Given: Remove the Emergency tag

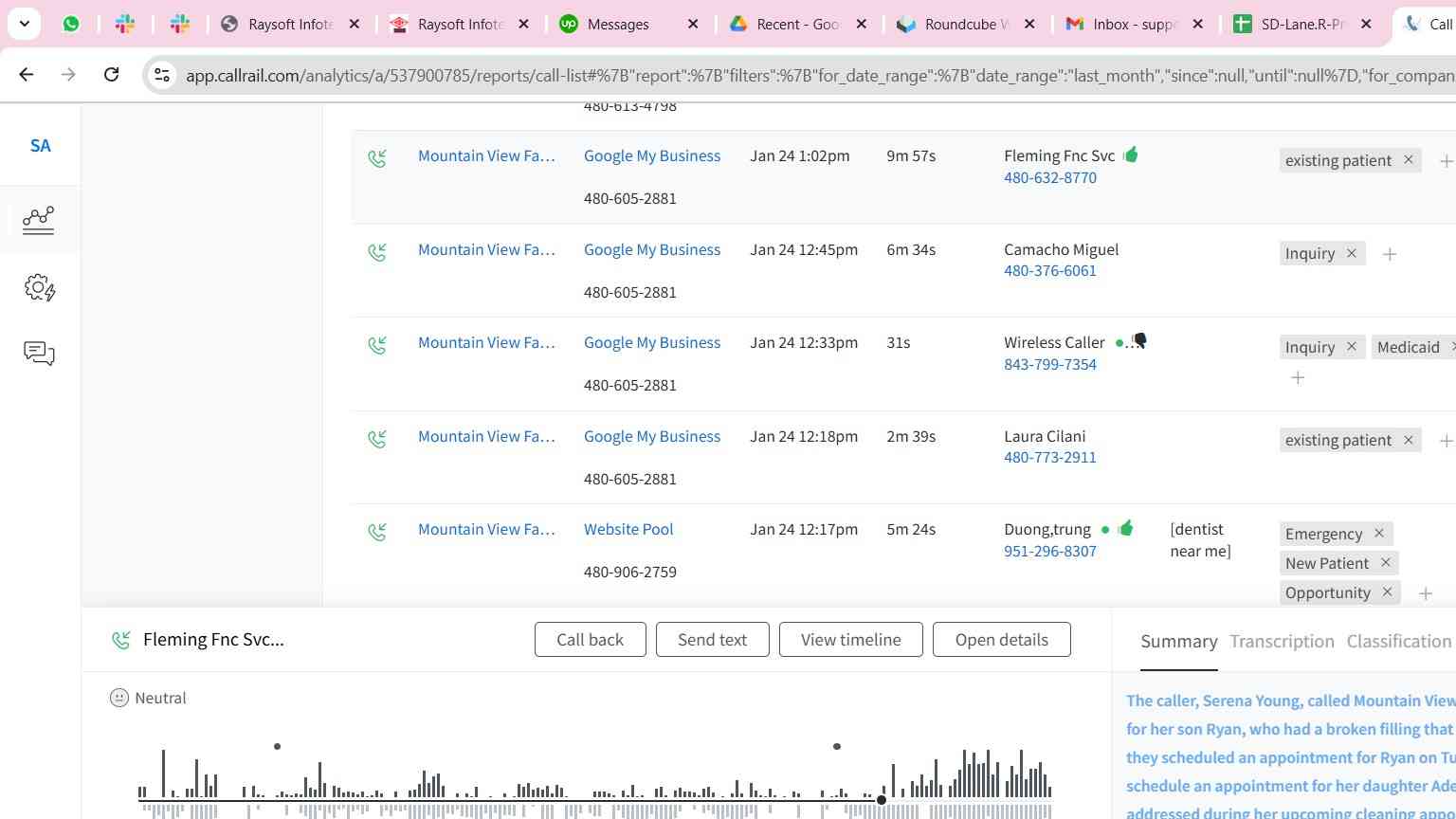Looking at the screenshot, I should click(x=1378, y=534).
